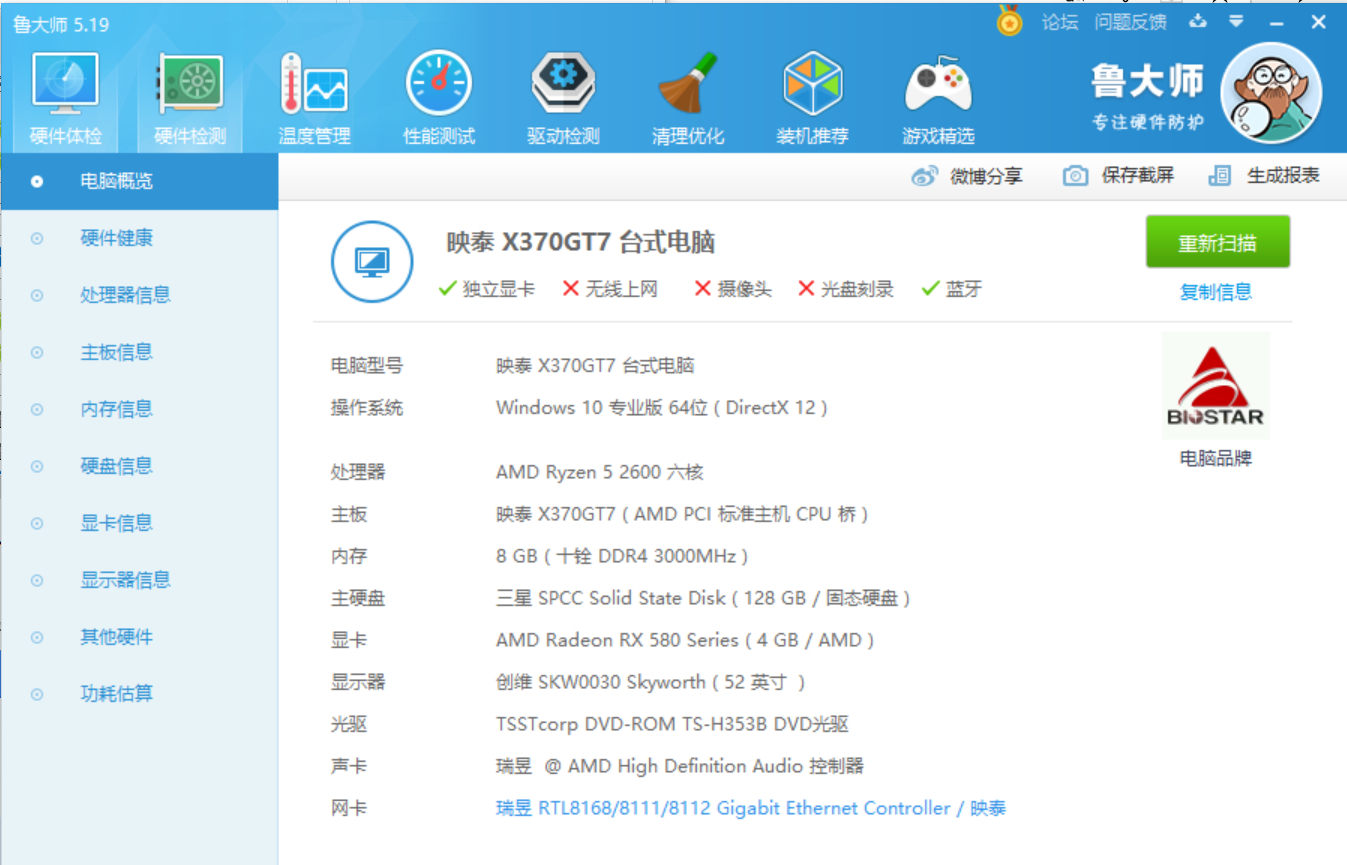Click the BIOSTAR brand logo
1347x865 pixels.
(x=1216, y=386)
